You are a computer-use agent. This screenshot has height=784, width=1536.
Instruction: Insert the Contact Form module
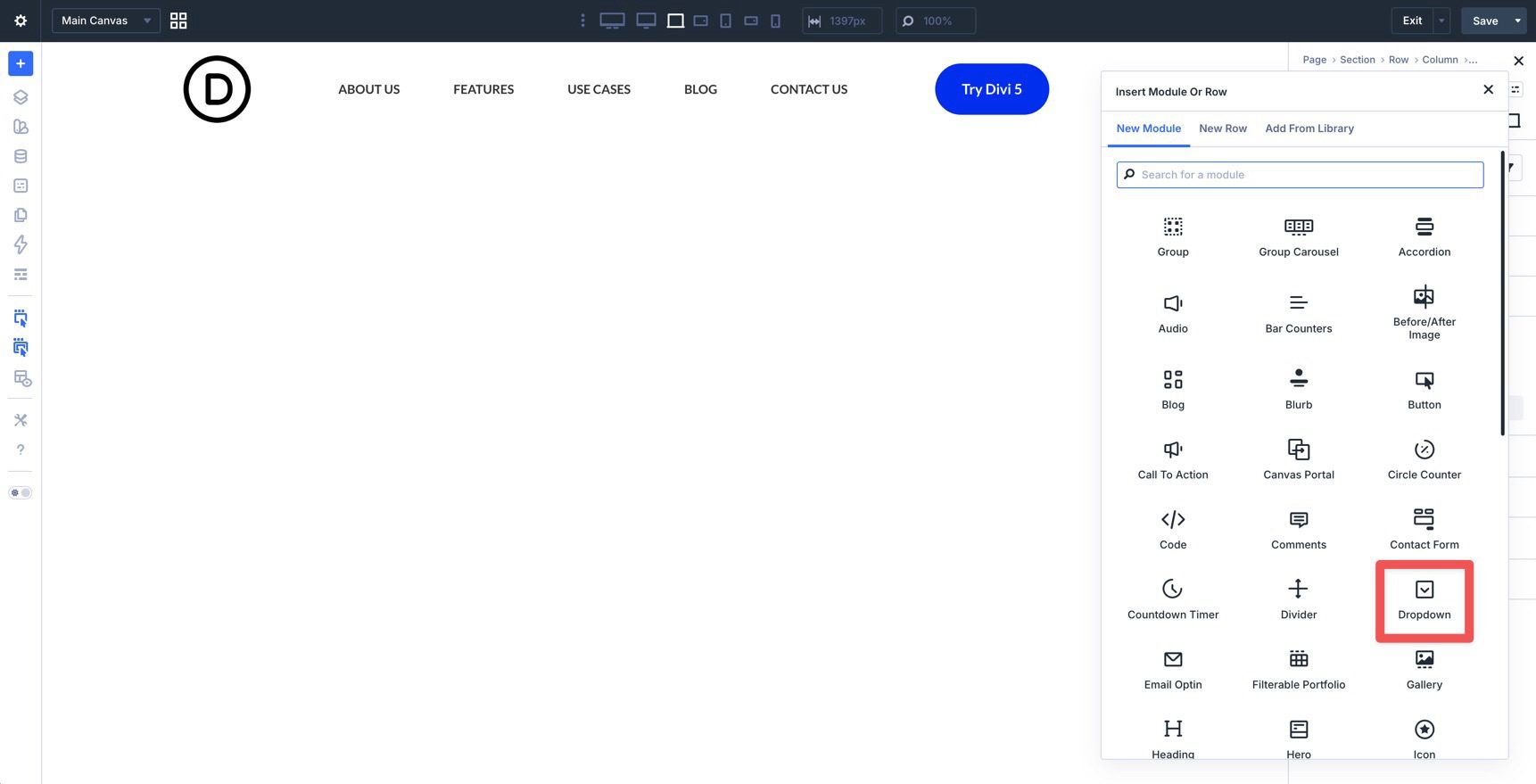(x=1425, y=529)
